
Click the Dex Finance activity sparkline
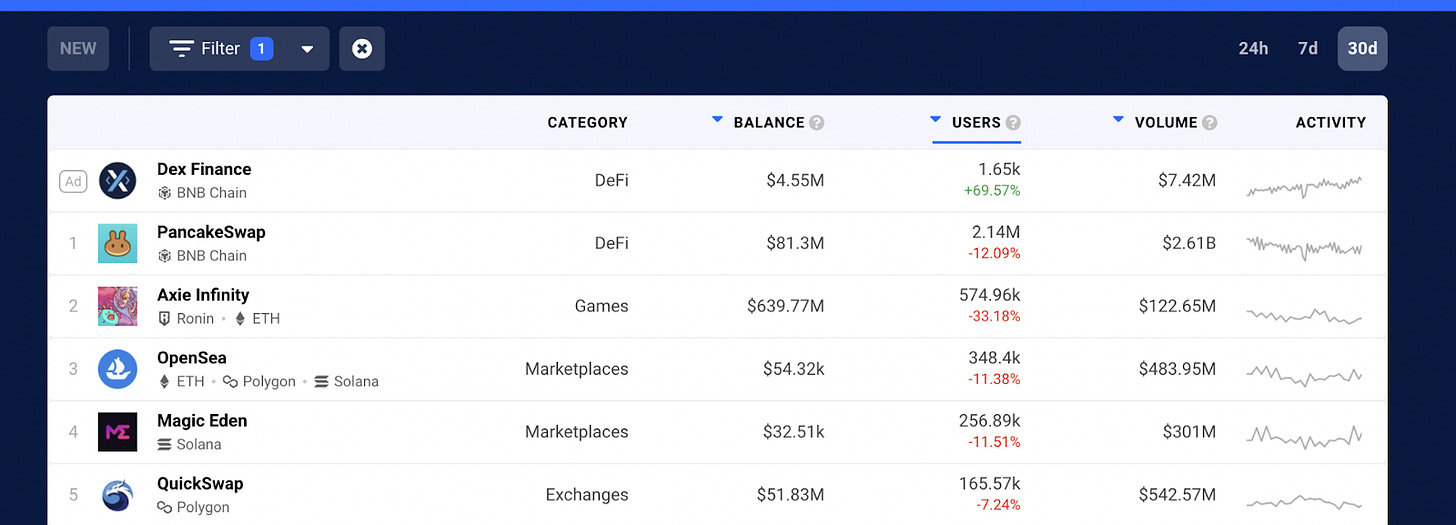coord(1304,186)
